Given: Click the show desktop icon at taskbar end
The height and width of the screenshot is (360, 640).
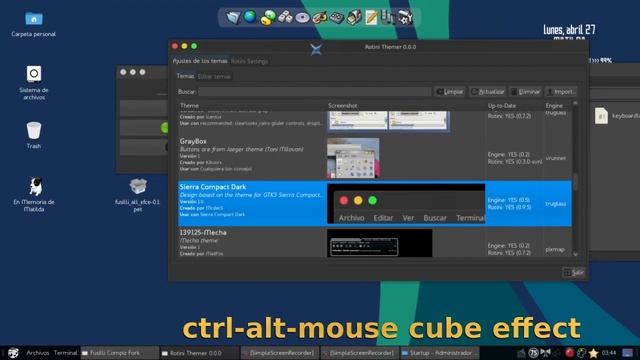Looking at the screenshot, I should (627, 352).
